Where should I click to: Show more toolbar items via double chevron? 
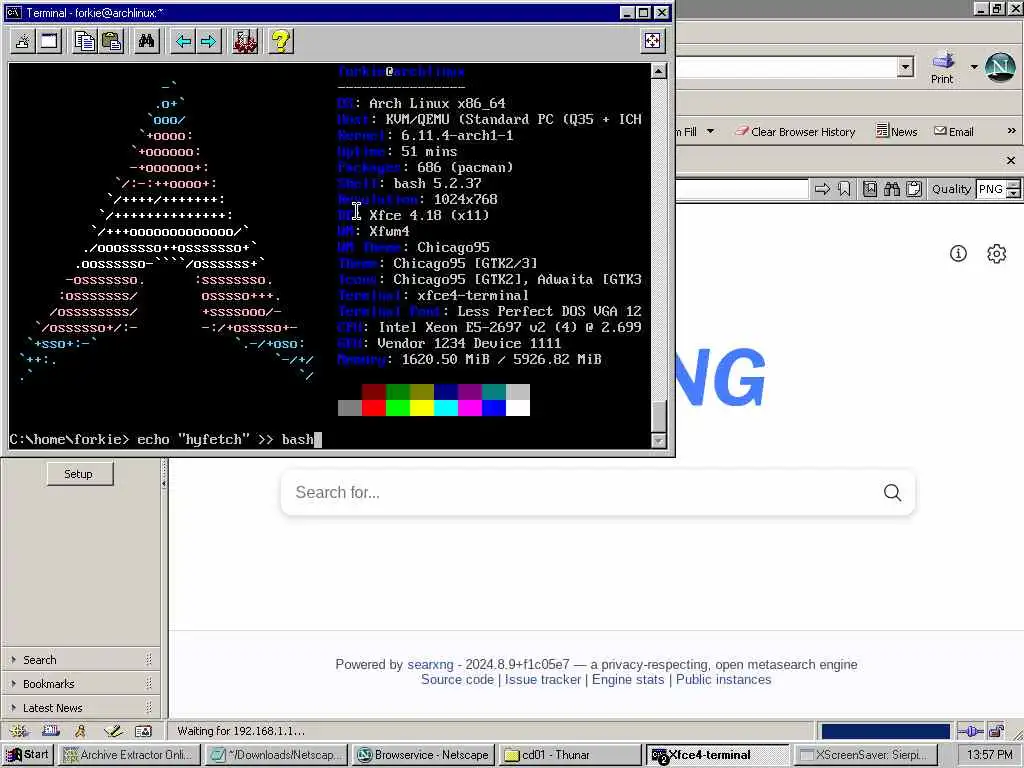point(1012,131)
